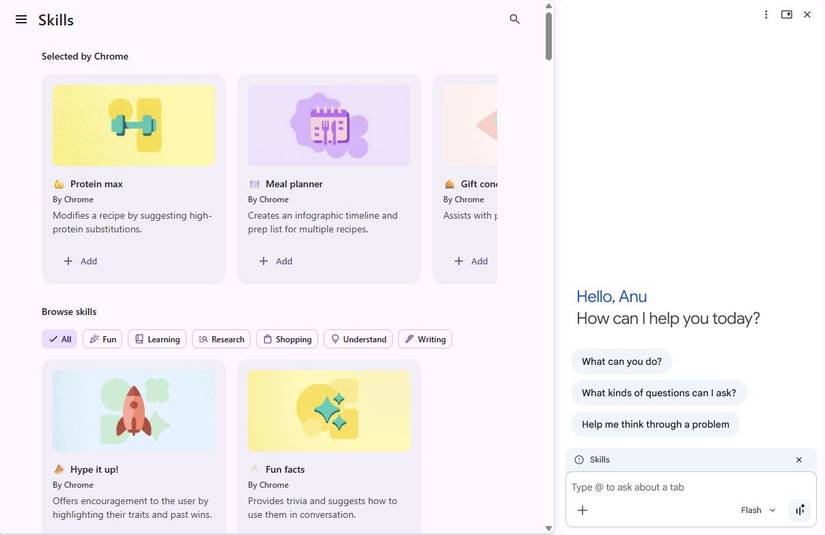The height and width of the screenshot is (535, 825).
Task: Click the vertical scrollbar thumb
Action: click(548, 36)
